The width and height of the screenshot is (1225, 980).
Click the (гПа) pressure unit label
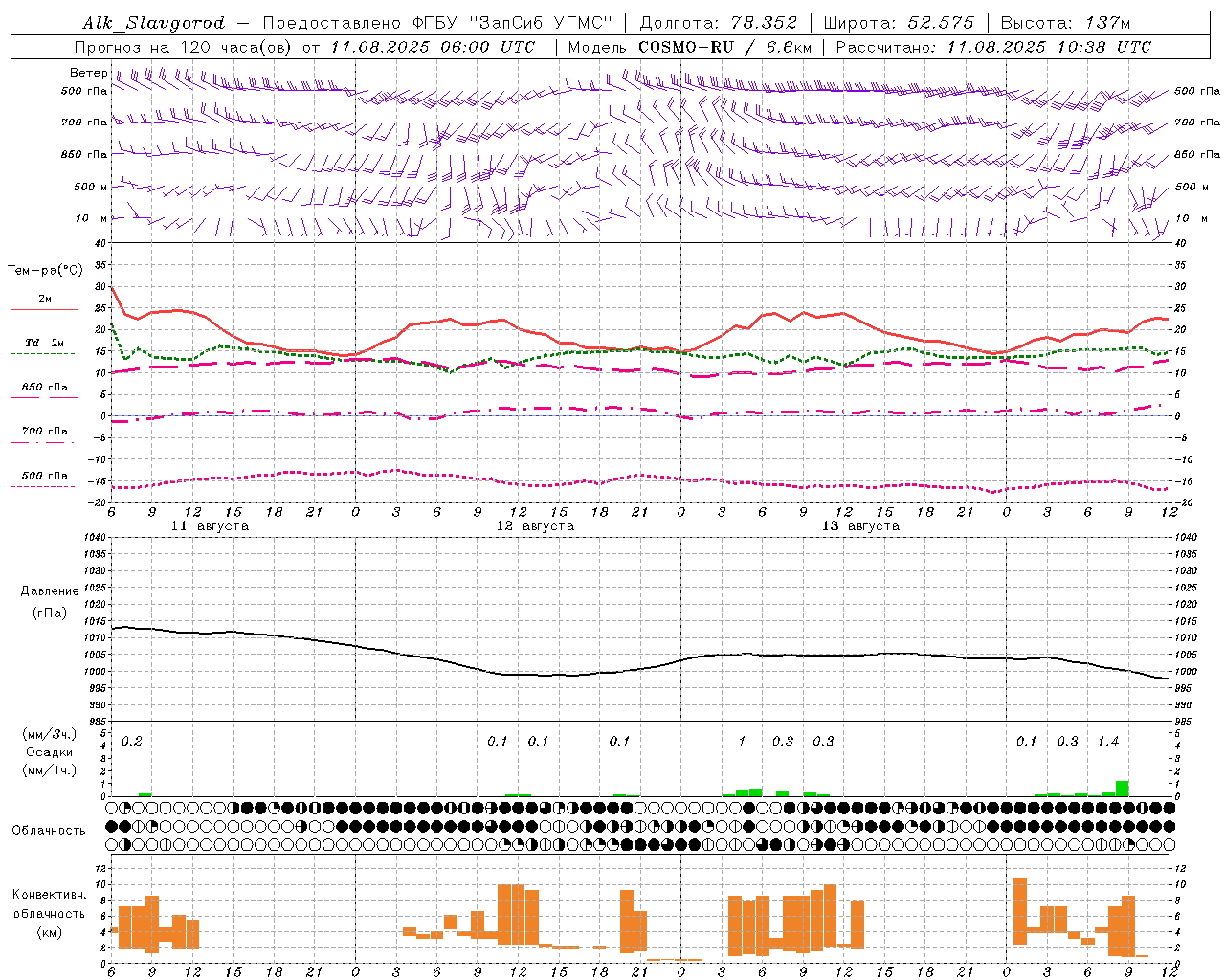49,613
